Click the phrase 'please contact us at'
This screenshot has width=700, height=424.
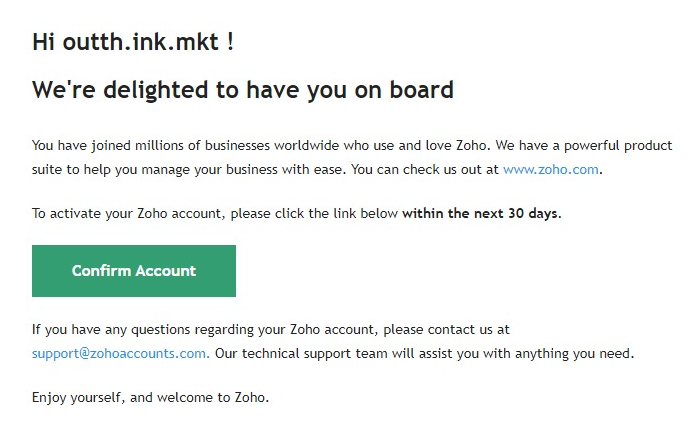446,329
